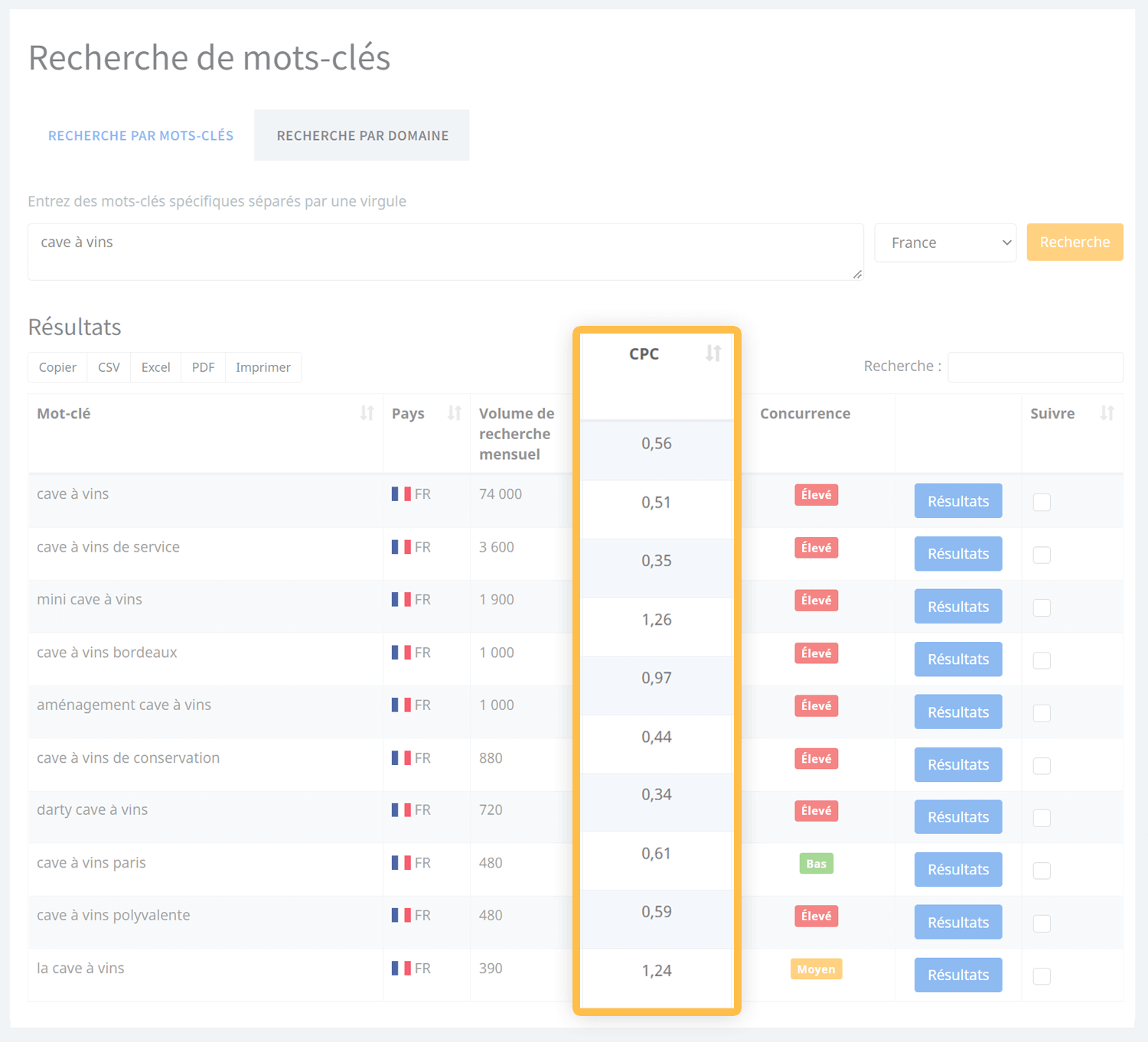Click the French flag in first row
Viewport: 1148px width, 1042px height.
(x=401, y=494)
